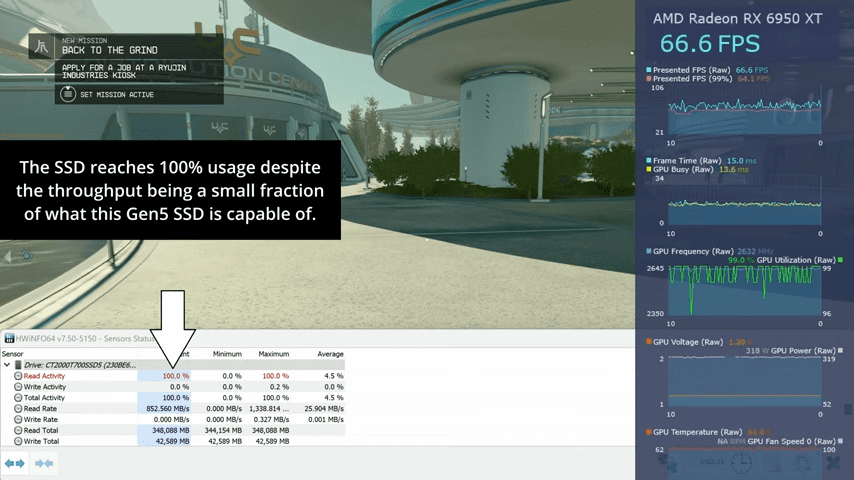Click the Total Activity sensor icon
Image resolution: width=854 pixels, height=480 pixels.
pyautogui.click(x=18, y=398)
